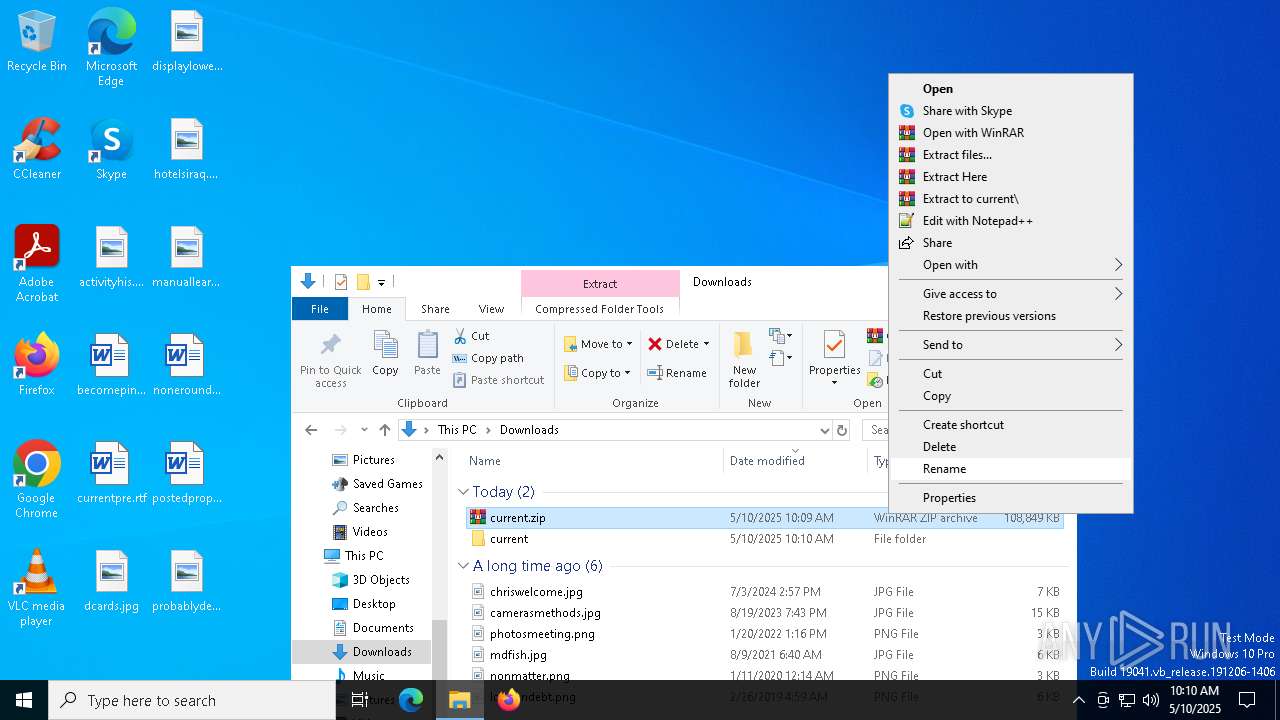Open VLC media player desktop shortcut
Image resolution: width=1280 pixels, height=720 pixels.
[x=37, y=588]
